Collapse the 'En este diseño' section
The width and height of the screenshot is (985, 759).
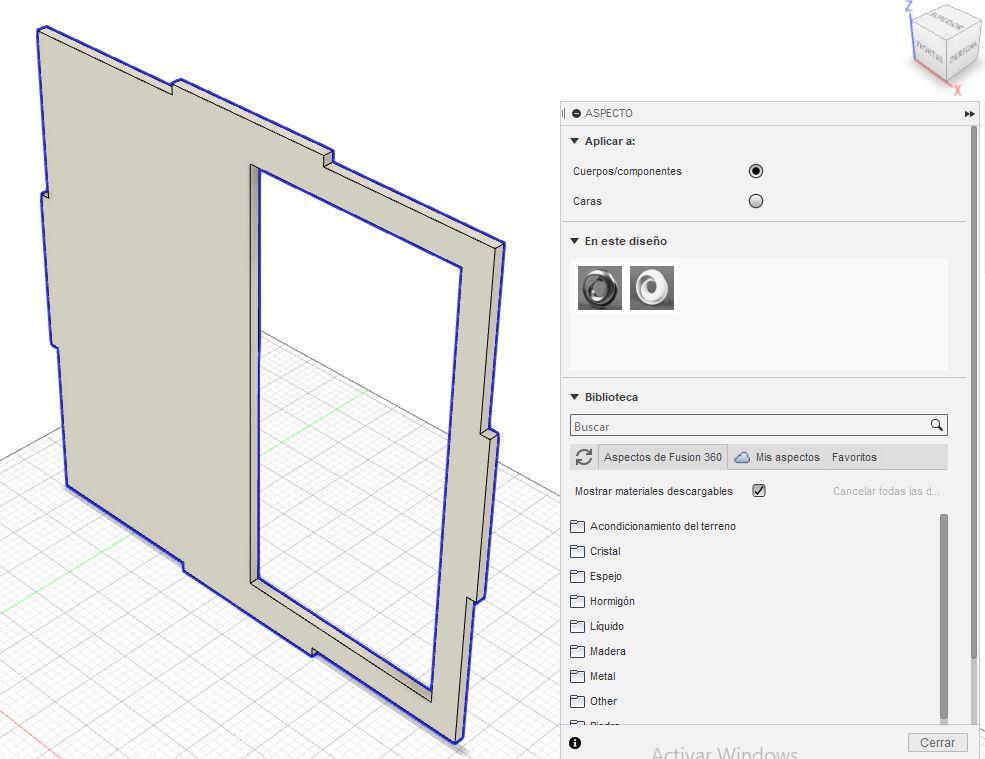coord(574,241)
